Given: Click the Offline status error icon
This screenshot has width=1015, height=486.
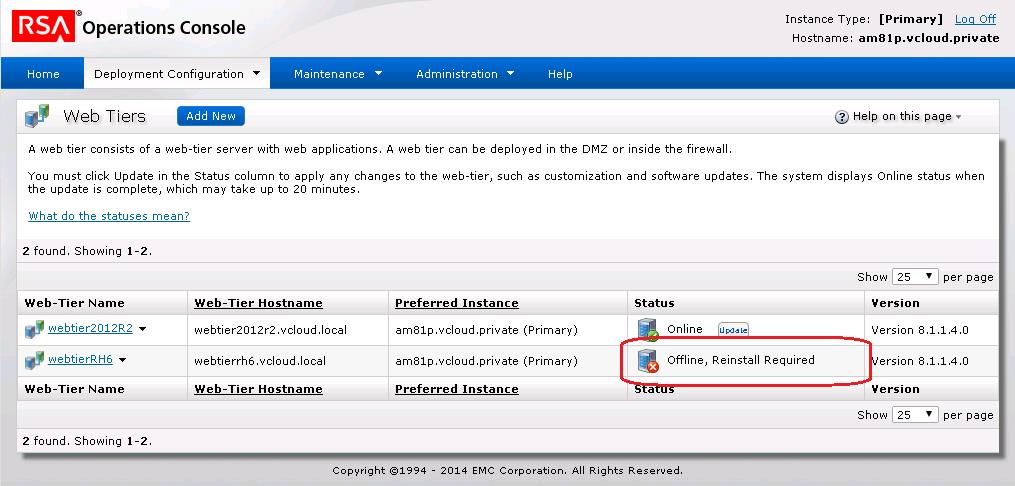Looking at the screenshot, I should (x=648, y=361).
